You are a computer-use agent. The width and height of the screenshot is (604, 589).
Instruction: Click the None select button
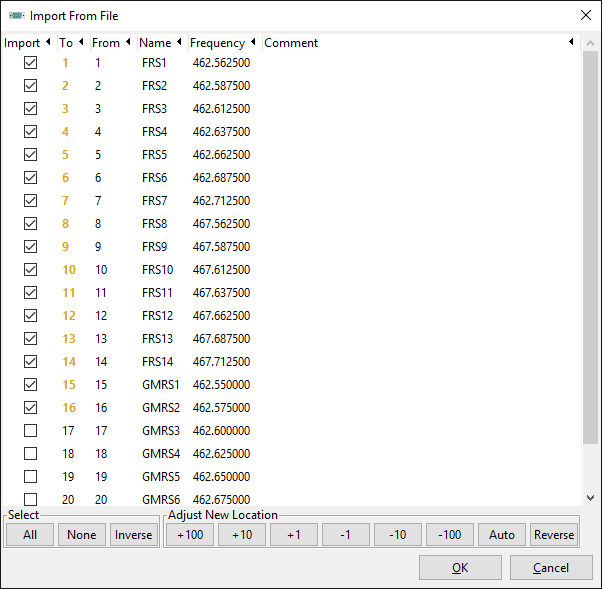point(82,535)
